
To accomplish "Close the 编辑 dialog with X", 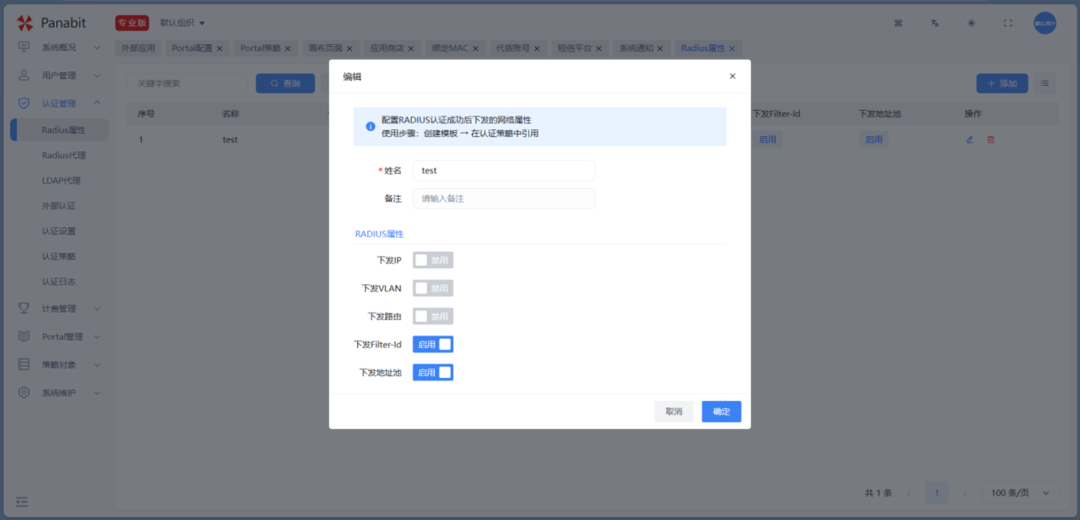I will point(732,76).
